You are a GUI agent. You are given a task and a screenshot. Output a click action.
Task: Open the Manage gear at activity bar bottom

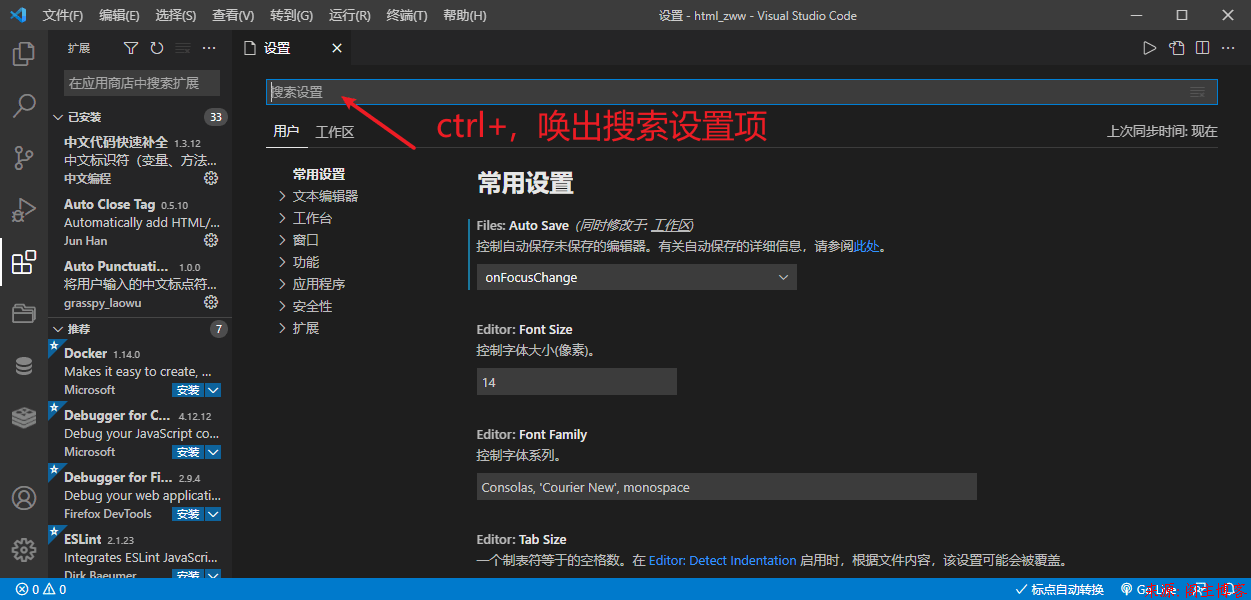[24, 550]
